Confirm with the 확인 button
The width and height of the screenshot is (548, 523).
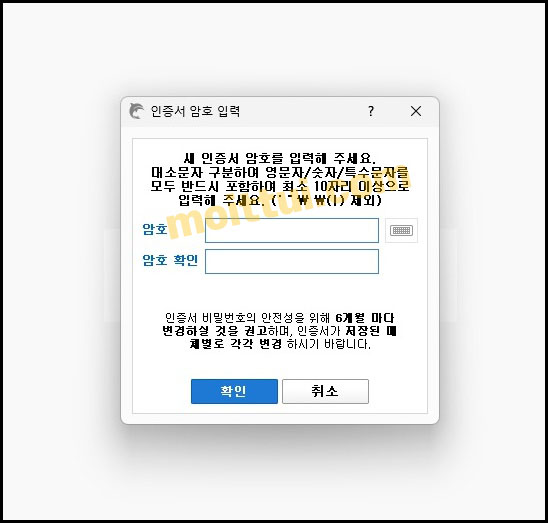click(234, 391)
